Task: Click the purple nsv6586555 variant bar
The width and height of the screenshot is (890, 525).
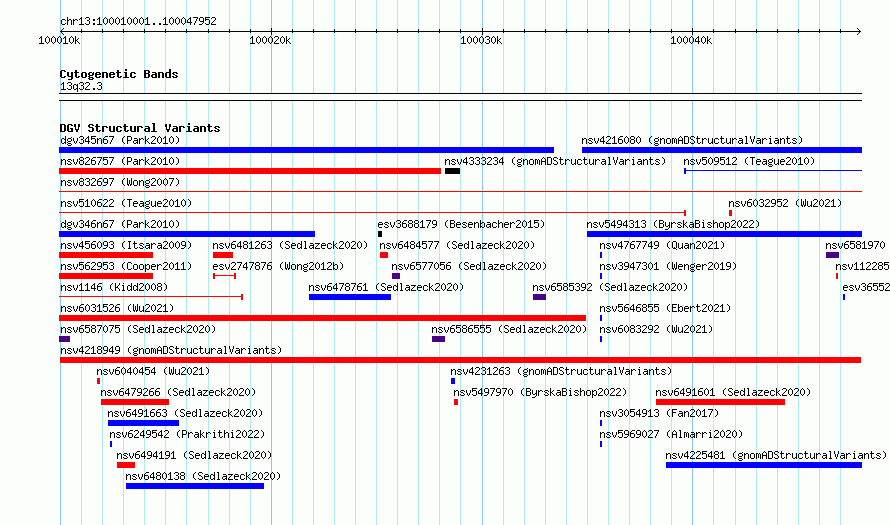Action: (x=438, y=339)
